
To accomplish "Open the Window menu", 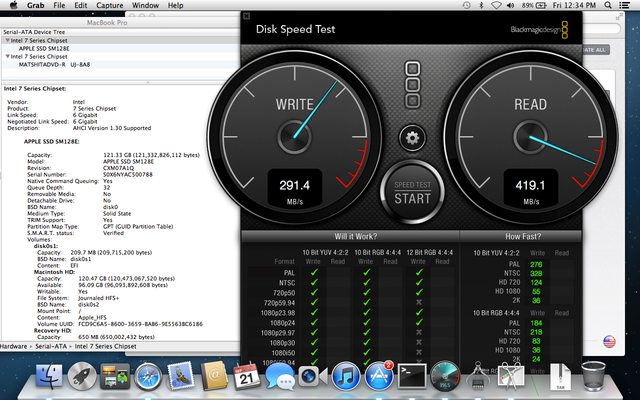I will (146, 5).
